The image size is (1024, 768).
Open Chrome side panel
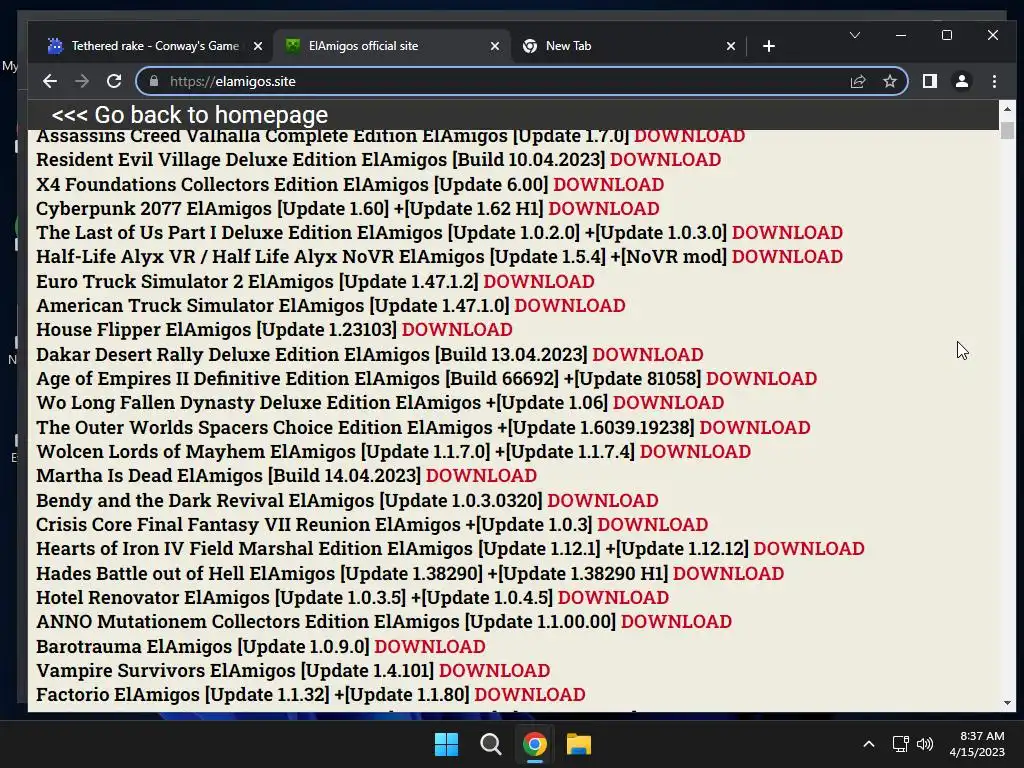tap(930, 81)
